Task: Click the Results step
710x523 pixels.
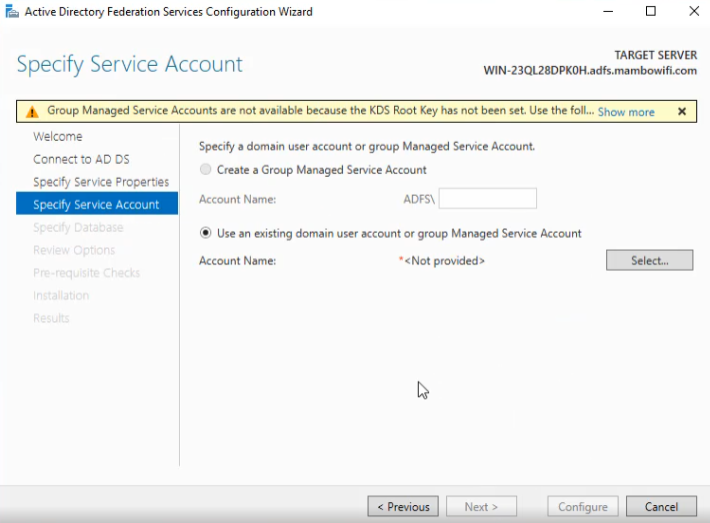Action: coord(51,318)
